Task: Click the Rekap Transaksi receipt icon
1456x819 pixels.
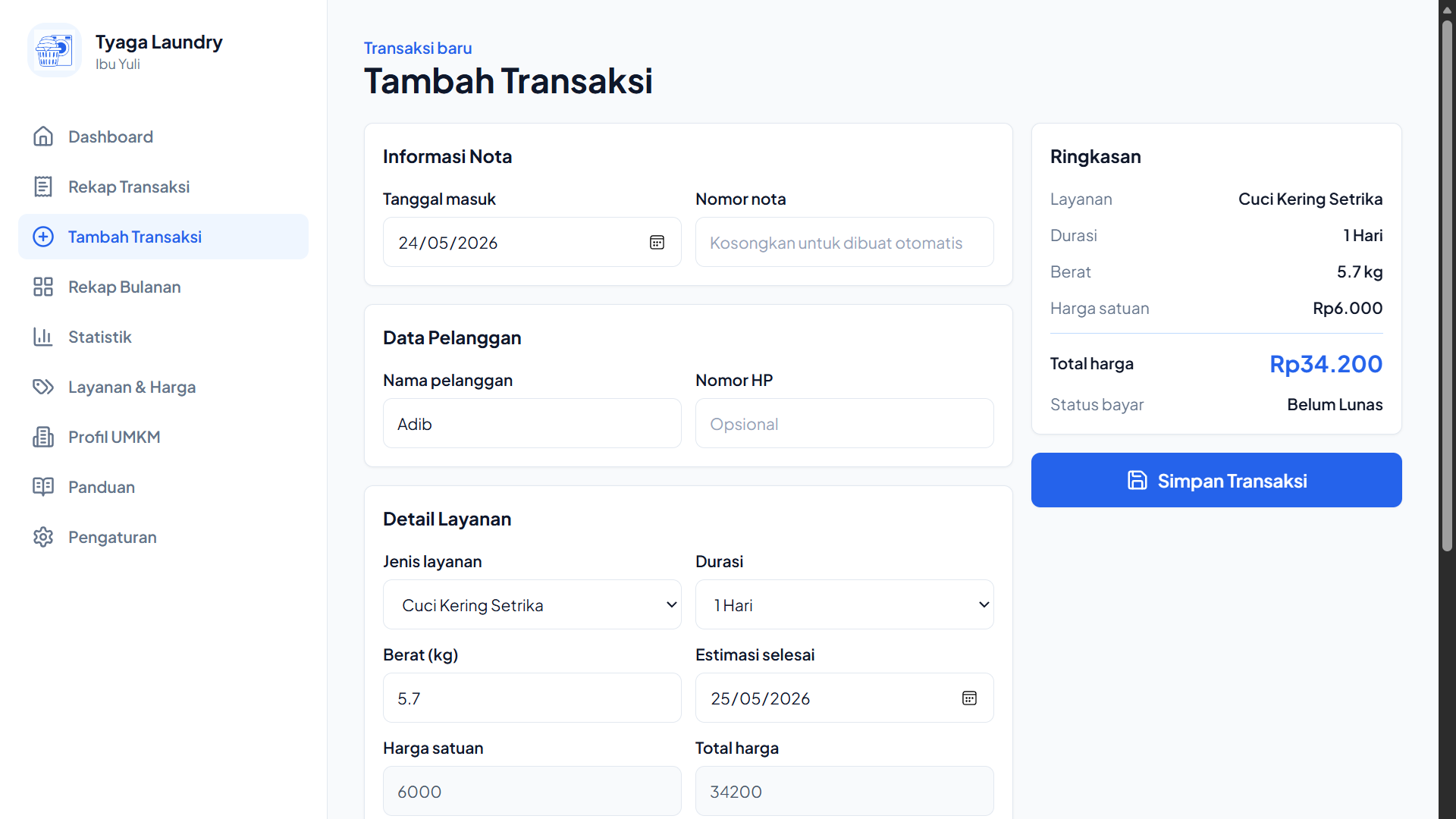Action: click(x=43, y=187)
